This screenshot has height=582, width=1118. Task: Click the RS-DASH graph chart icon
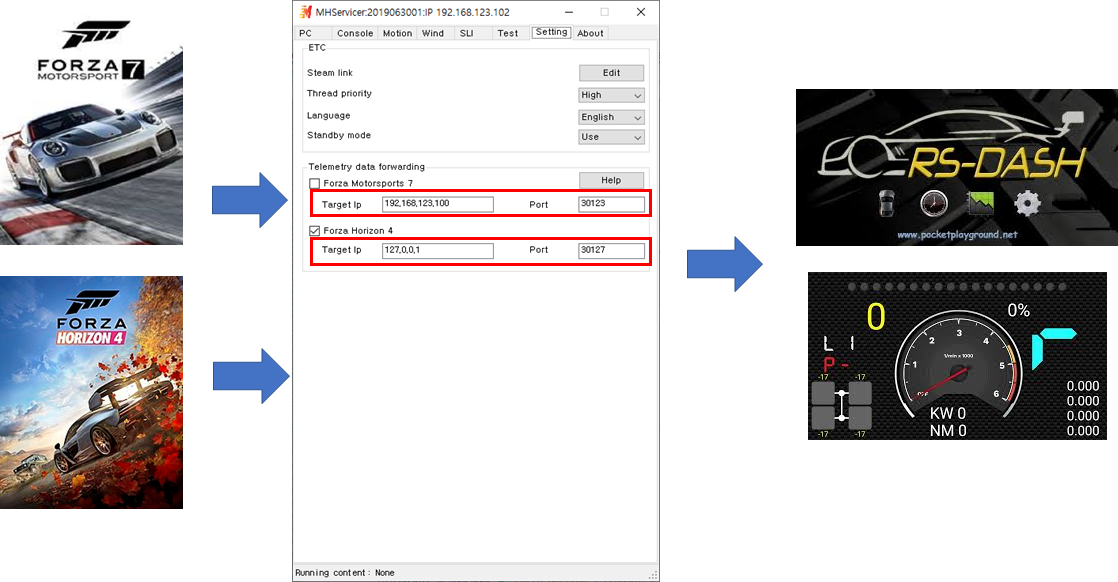pos(980,203)
